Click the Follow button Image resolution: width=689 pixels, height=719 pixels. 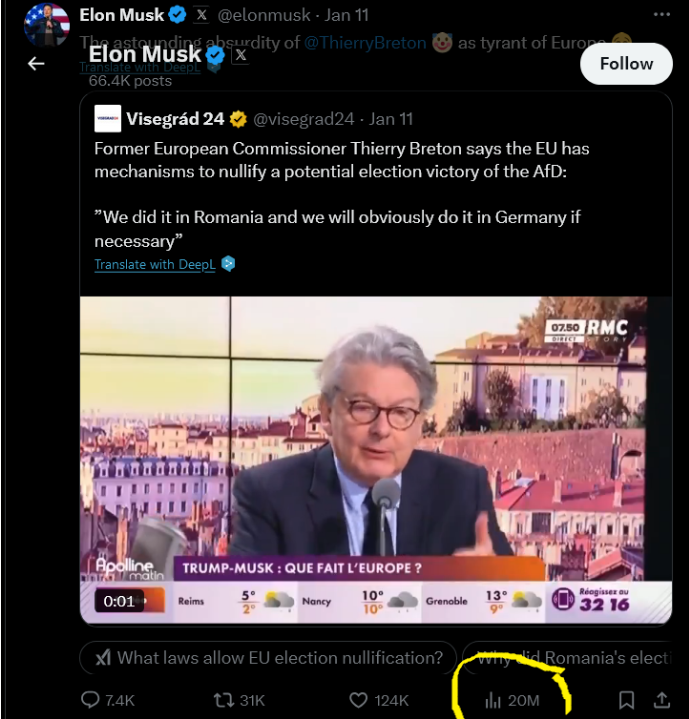(626, 63)
